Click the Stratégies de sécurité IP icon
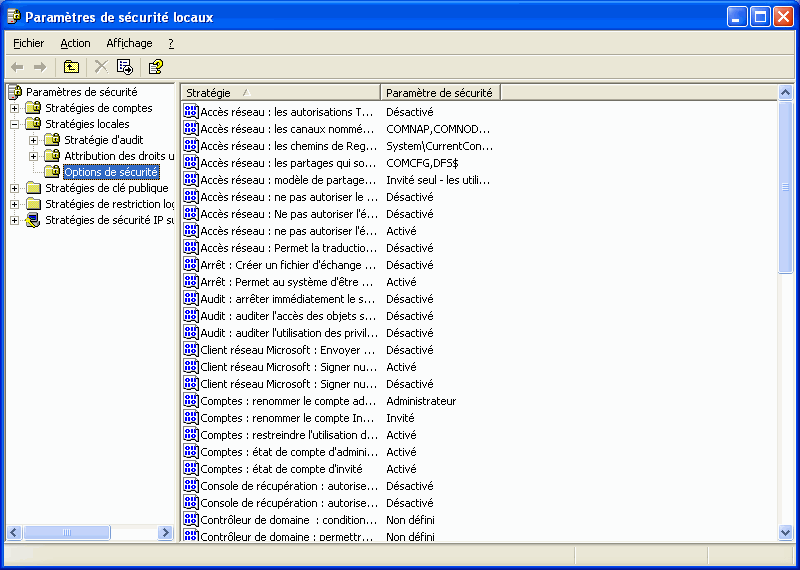This screenshot has width=800, height=570. (33, 220)
